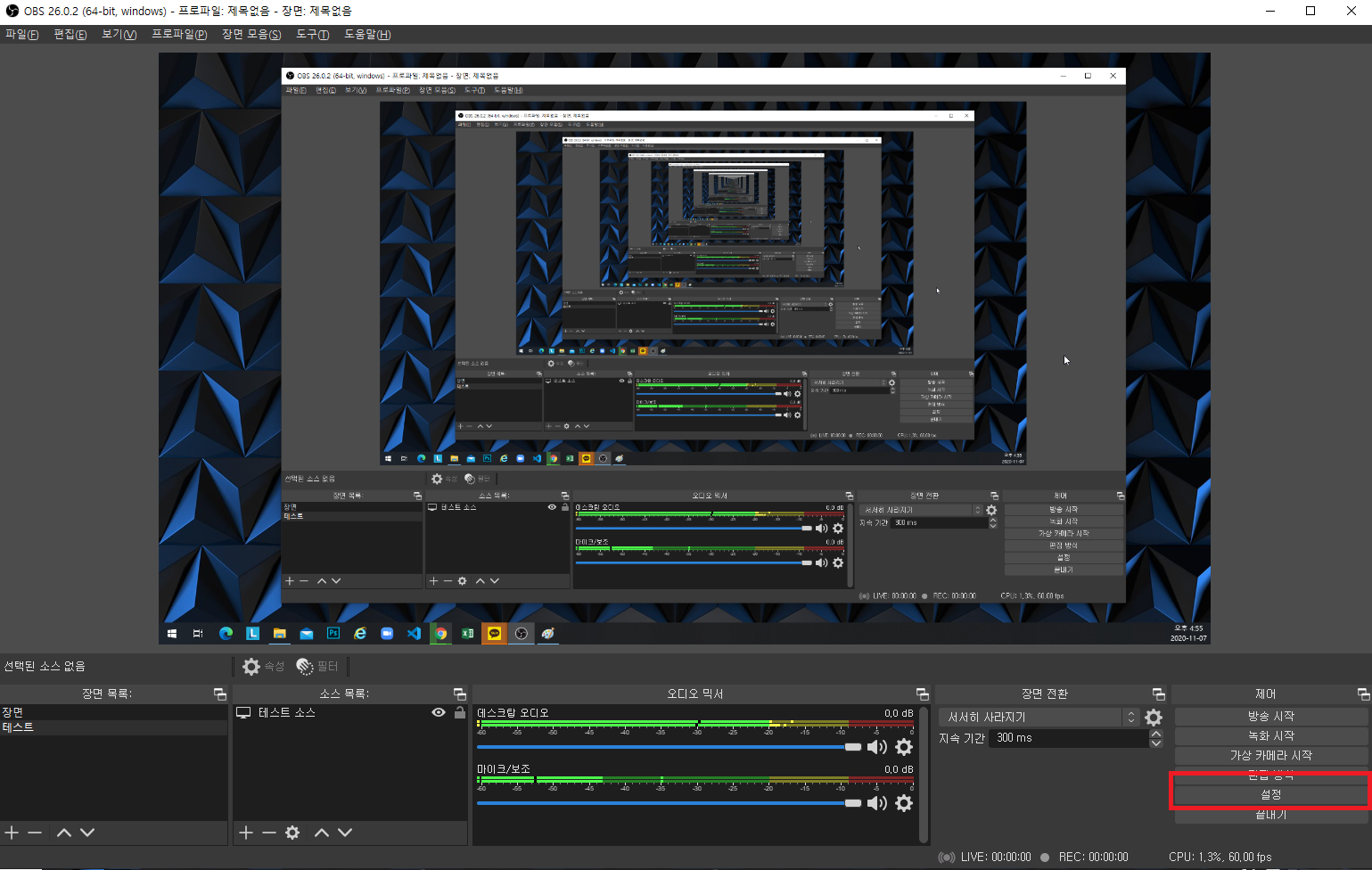Image resolution: width=1372 pixels, height=870 pixels.
Task: Open transition properties gear beside 서서히 사라지기
Action: pos(1154,718)
